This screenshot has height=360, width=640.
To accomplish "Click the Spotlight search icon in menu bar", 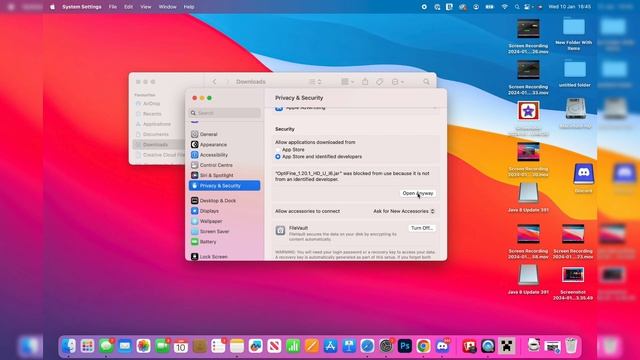I will point(517,7).
